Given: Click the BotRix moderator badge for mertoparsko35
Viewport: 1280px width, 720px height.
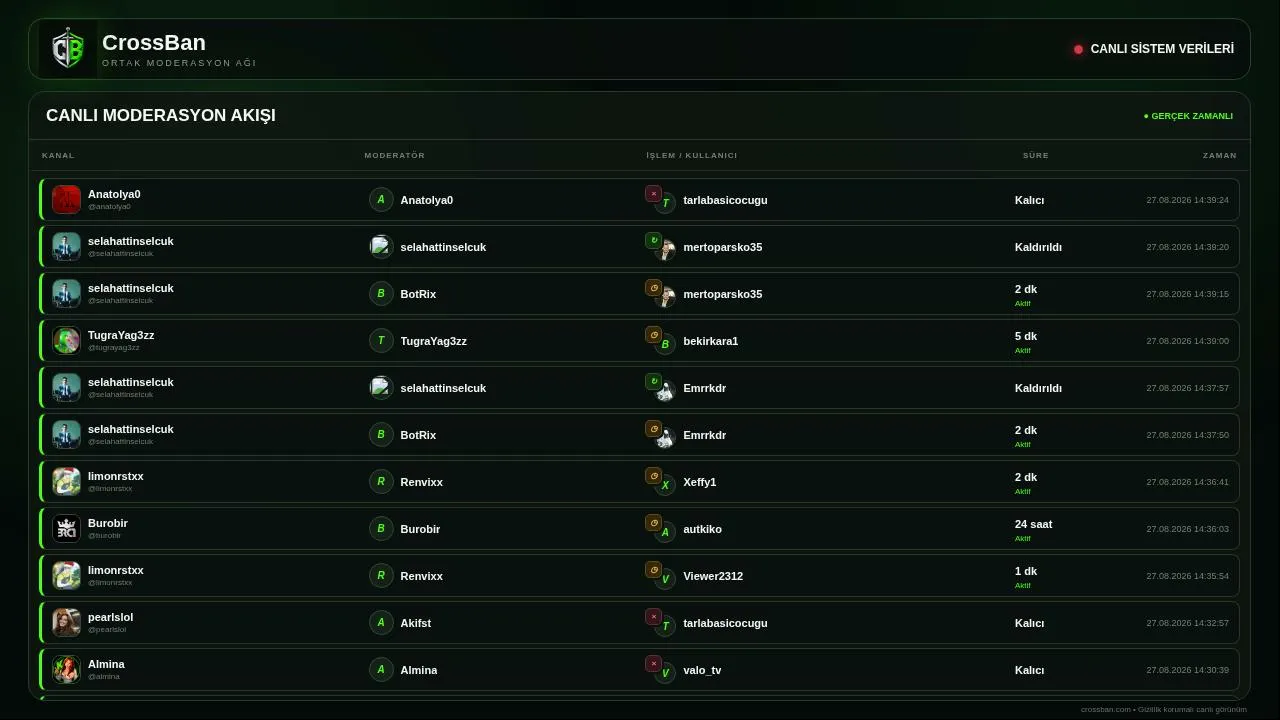Looking at the screenshot, I should point(381,293).
